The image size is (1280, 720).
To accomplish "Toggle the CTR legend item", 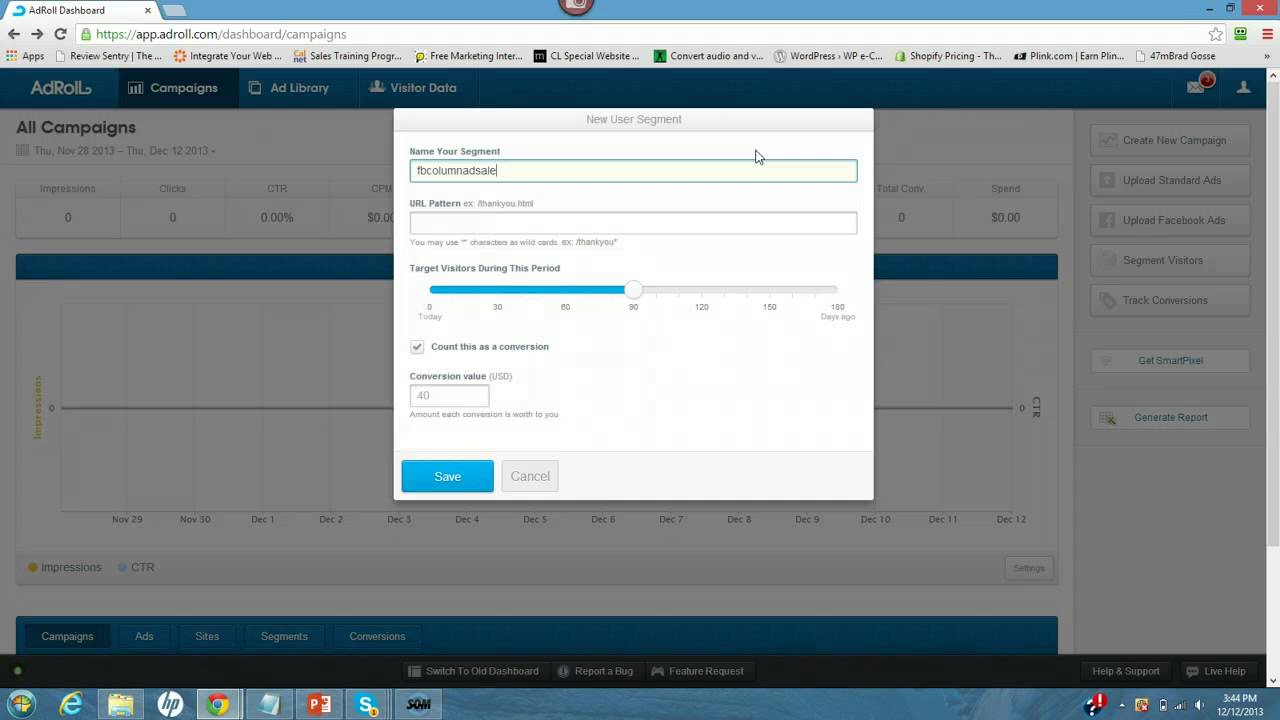I will tap(136, 567).
